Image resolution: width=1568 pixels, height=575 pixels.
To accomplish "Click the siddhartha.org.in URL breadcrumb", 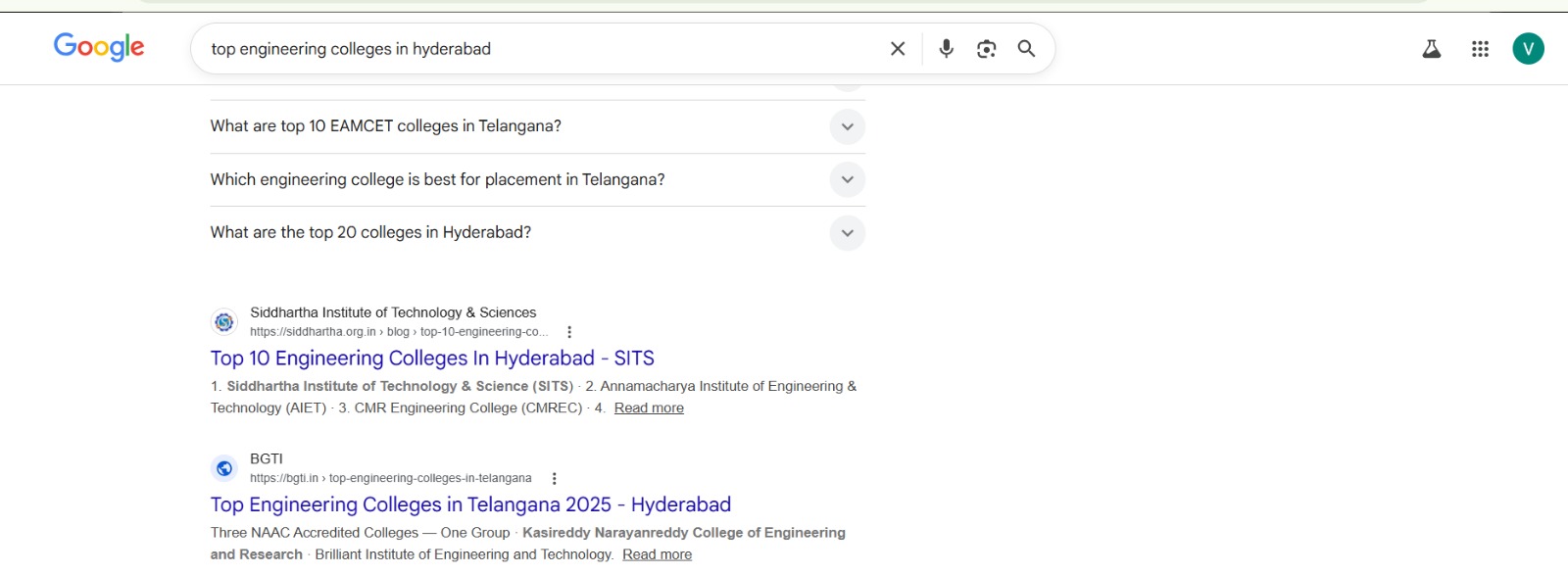I will 399,332.
